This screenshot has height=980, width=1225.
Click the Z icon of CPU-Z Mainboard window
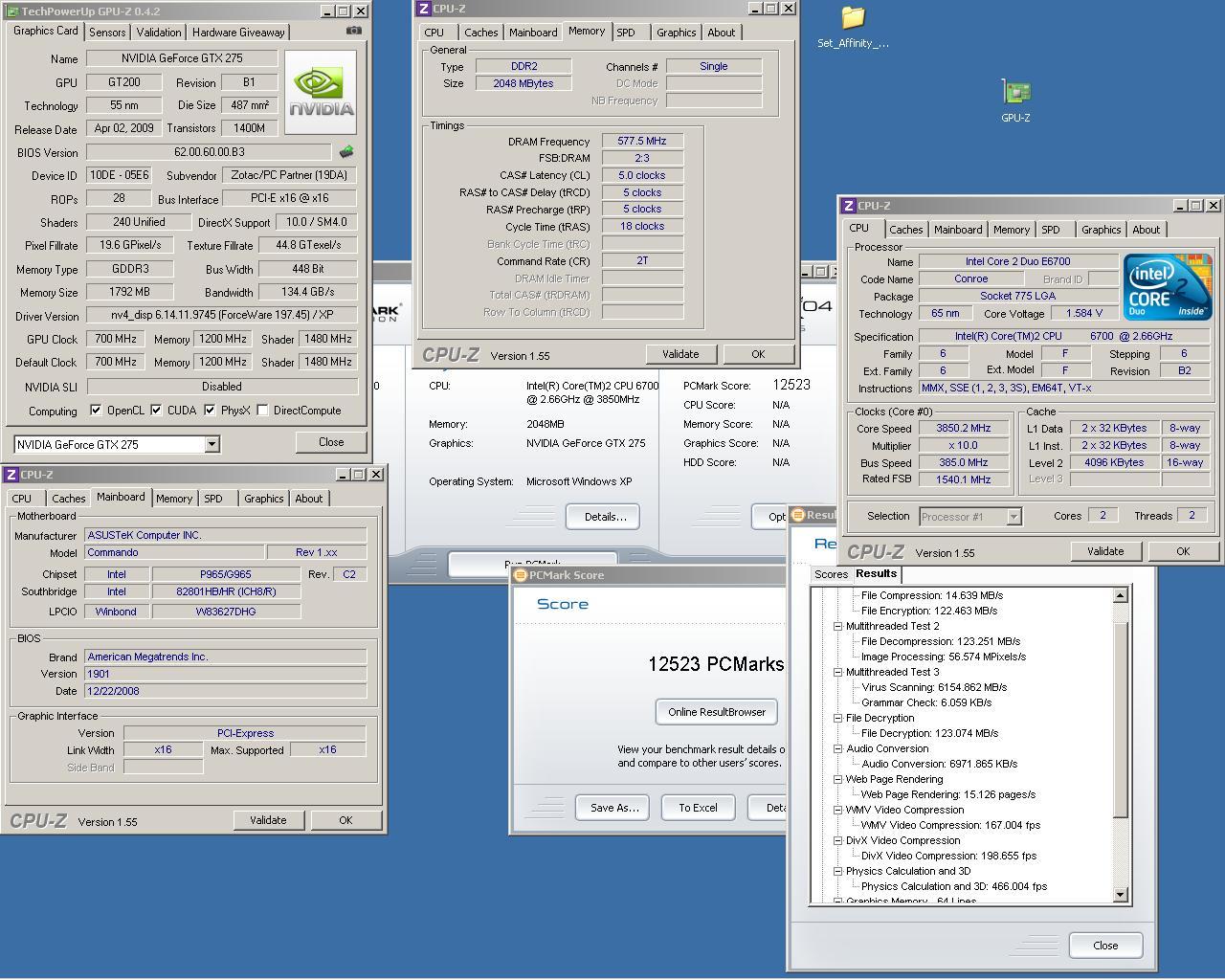(11, 475)
